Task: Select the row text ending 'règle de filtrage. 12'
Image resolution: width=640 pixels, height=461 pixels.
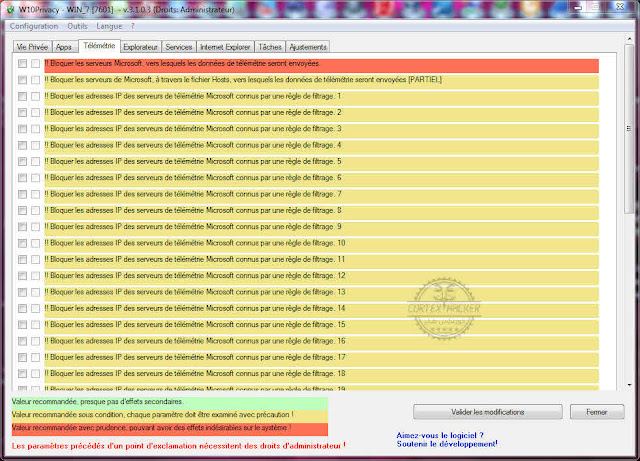Action: tap(195, 276)
